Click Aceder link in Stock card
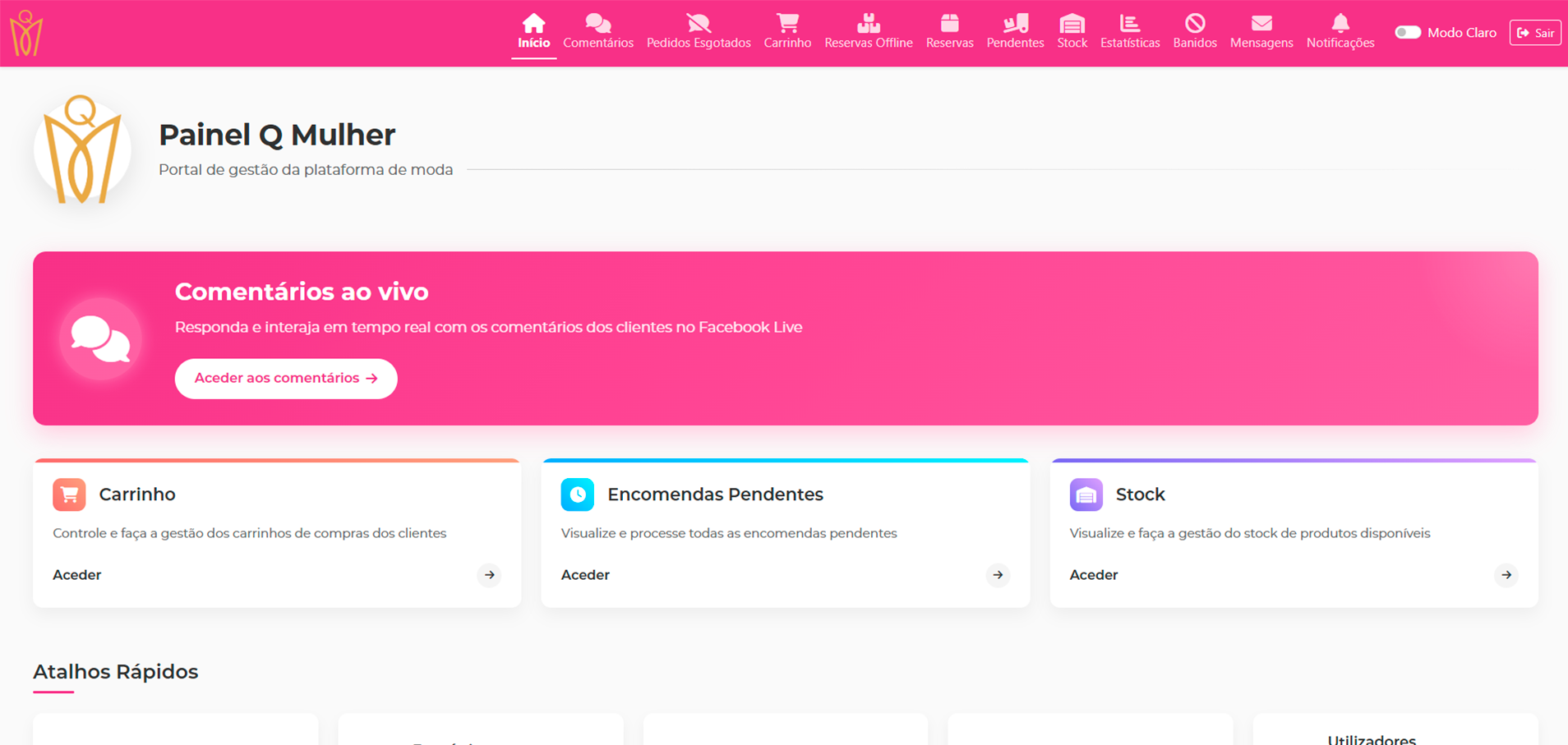This screenshot has width=1568, height=745. (1093, 575)
